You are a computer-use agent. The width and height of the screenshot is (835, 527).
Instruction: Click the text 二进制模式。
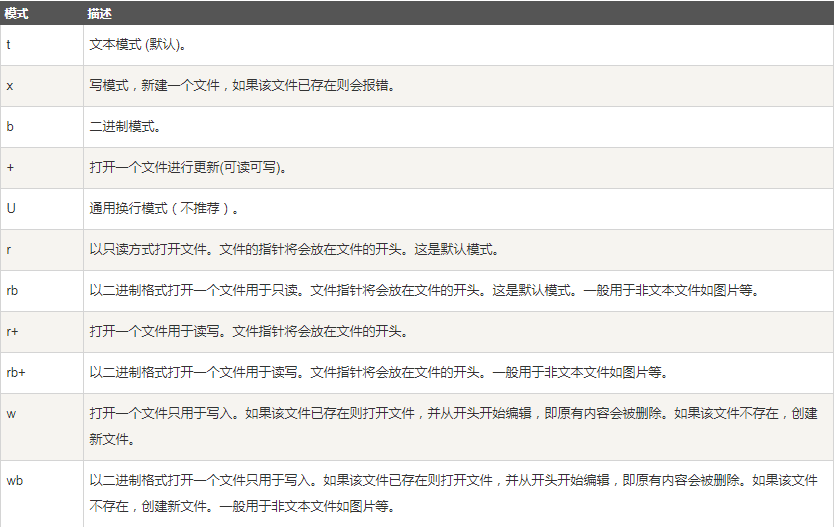coord(125,127)
